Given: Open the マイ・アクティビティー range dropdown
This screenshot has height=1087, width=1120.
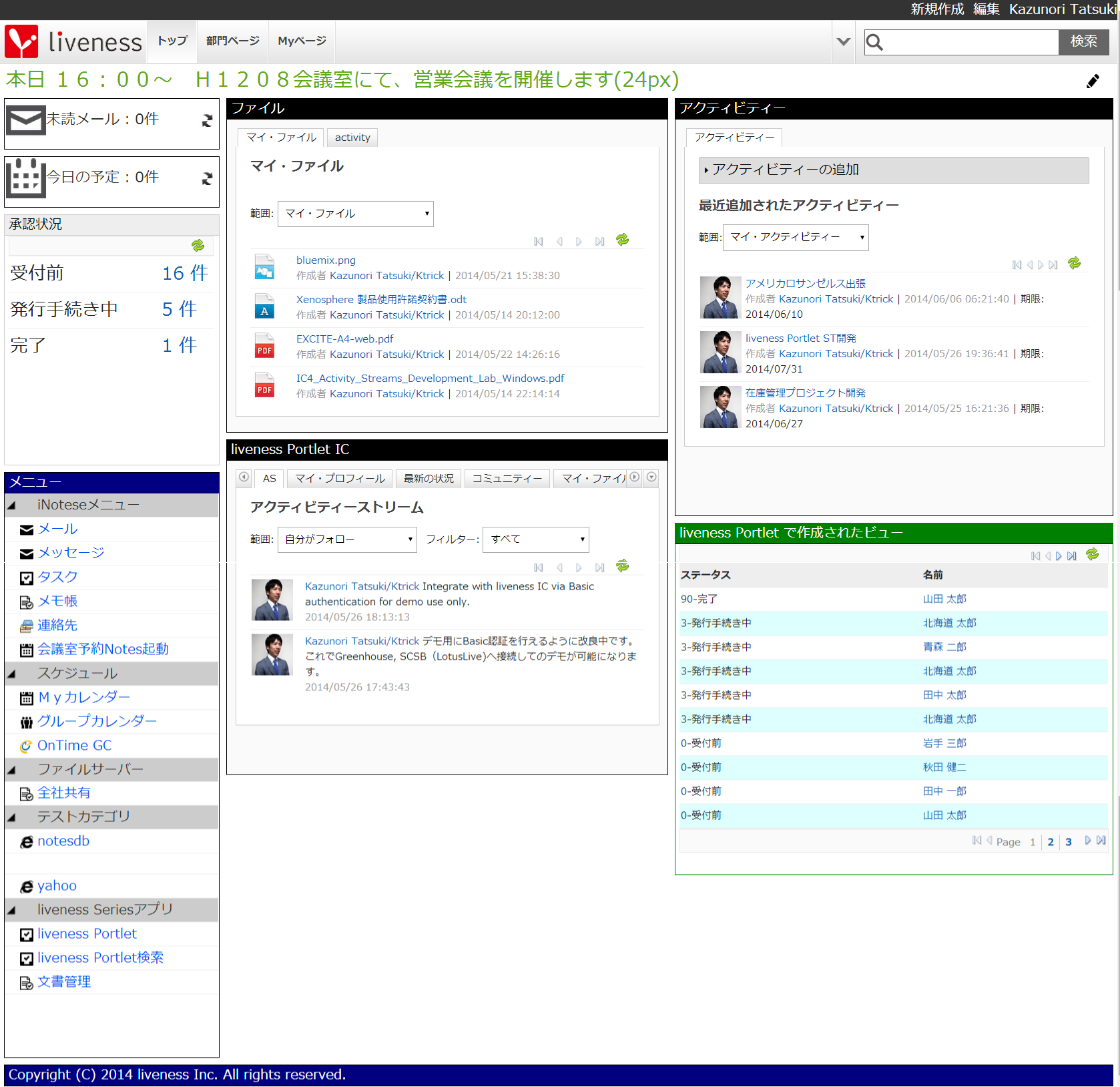Looking at the screenshot, I should pos(796,238).
